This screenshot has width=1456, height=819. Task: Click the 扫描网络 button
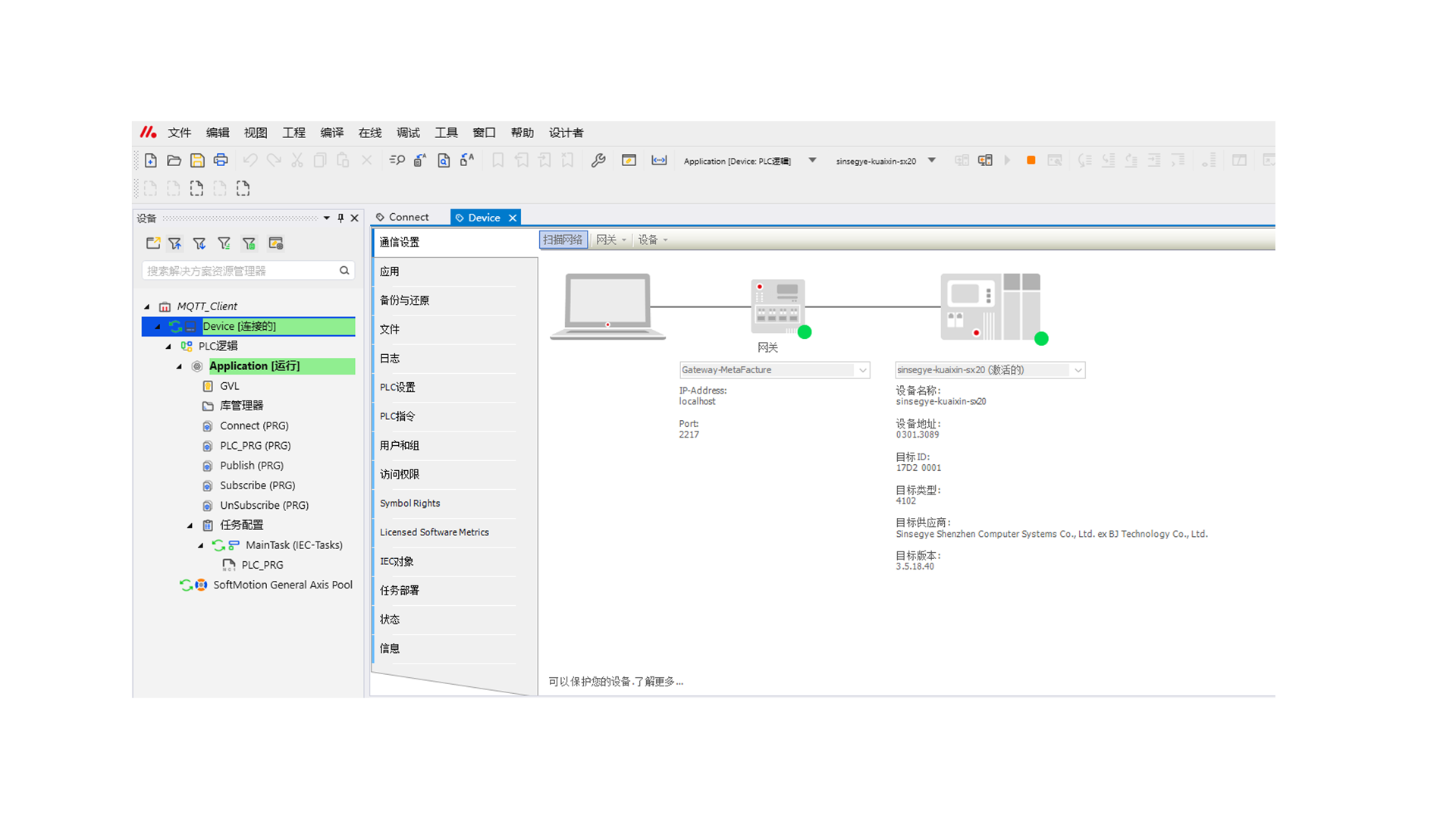point(563,240)
